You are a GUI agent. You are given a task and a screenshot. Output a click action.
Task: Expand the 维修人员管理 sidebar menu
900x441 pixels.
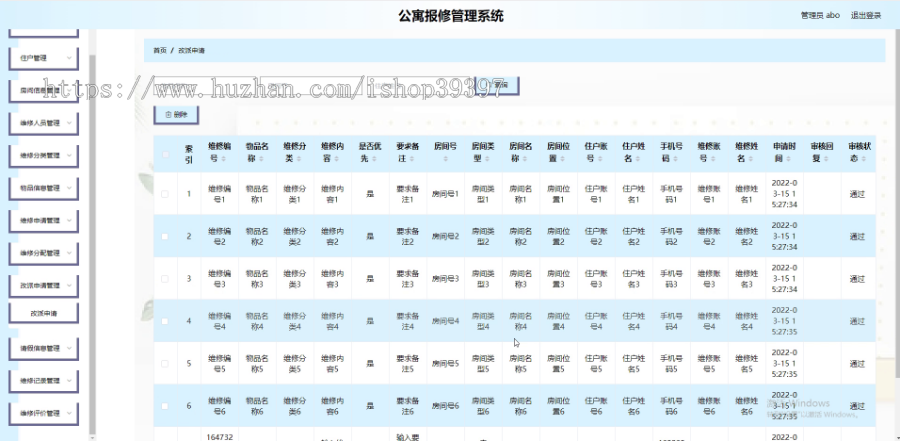pyautogui.click(x=44, y=123)
